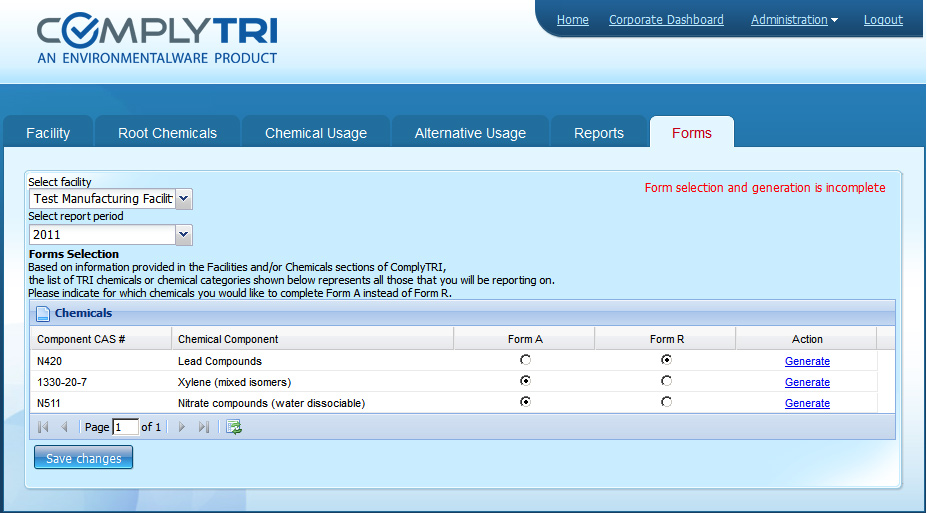The height and width of the screenshot is (514, 927).
Task: Open the Corporate Dashboard link
Action: click(x=666, y=20)
